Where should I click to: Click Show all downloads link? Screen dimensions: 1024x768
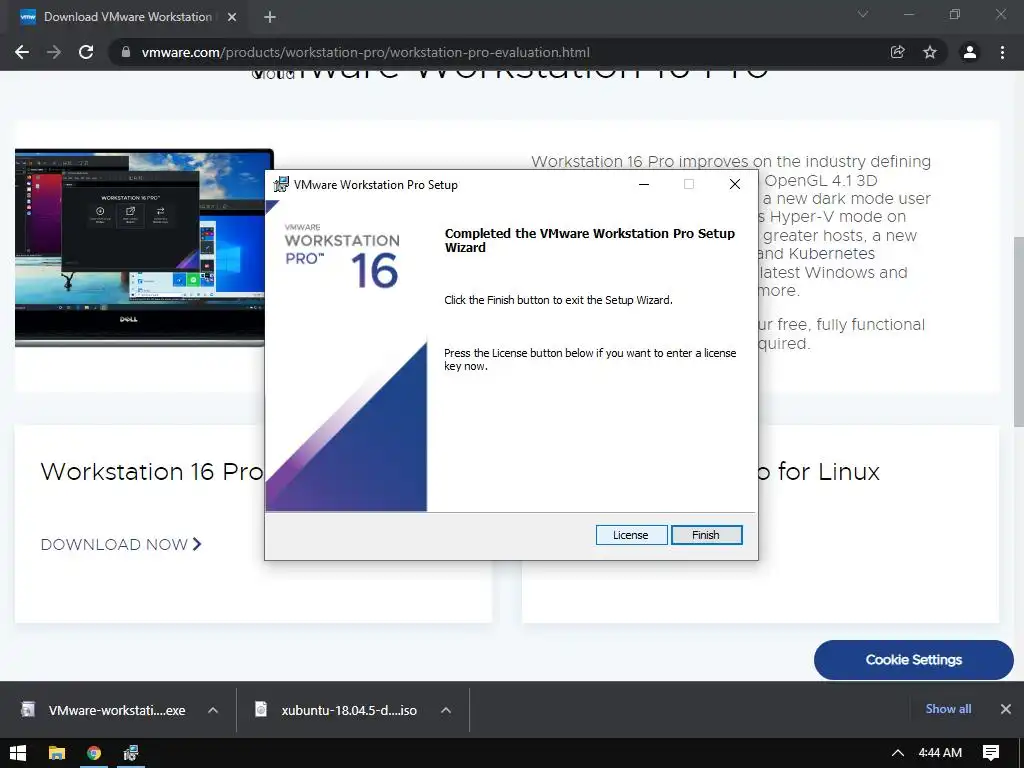[948, 709]
